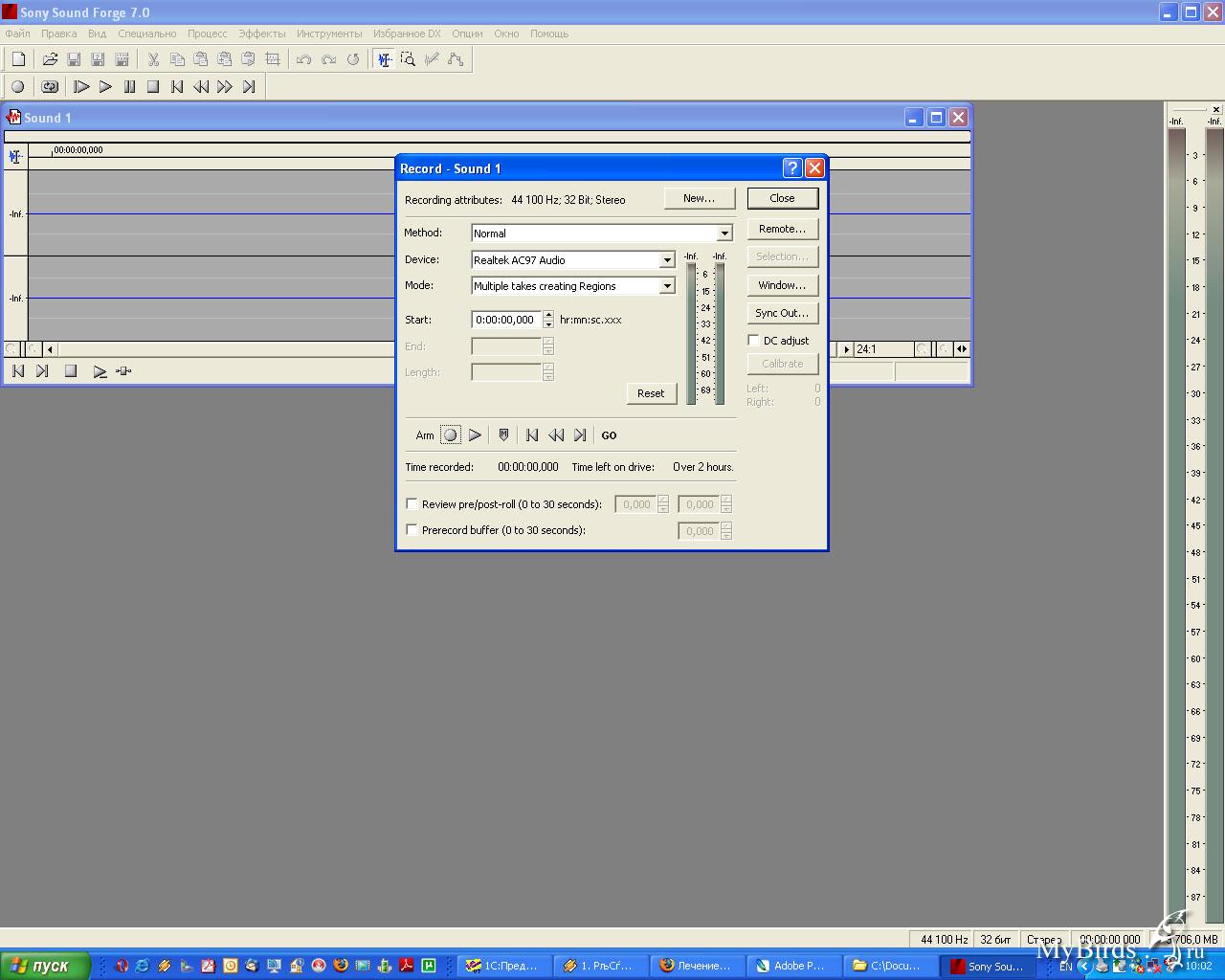Screen dimensions: 1225x980
Task: Click Rewind in the main transport toolbar
Action: pyautogui.click(x=201, y=87)
